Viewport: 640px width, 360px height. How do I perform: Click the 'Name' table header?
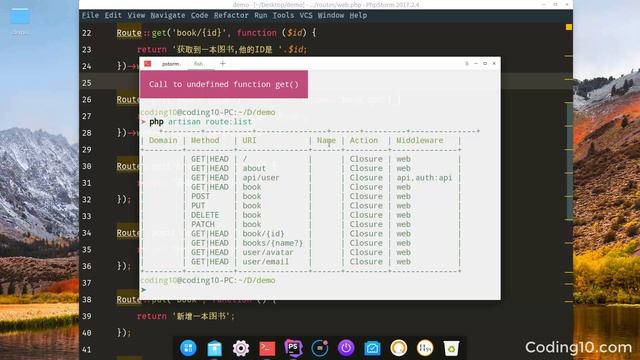point(326,140)
